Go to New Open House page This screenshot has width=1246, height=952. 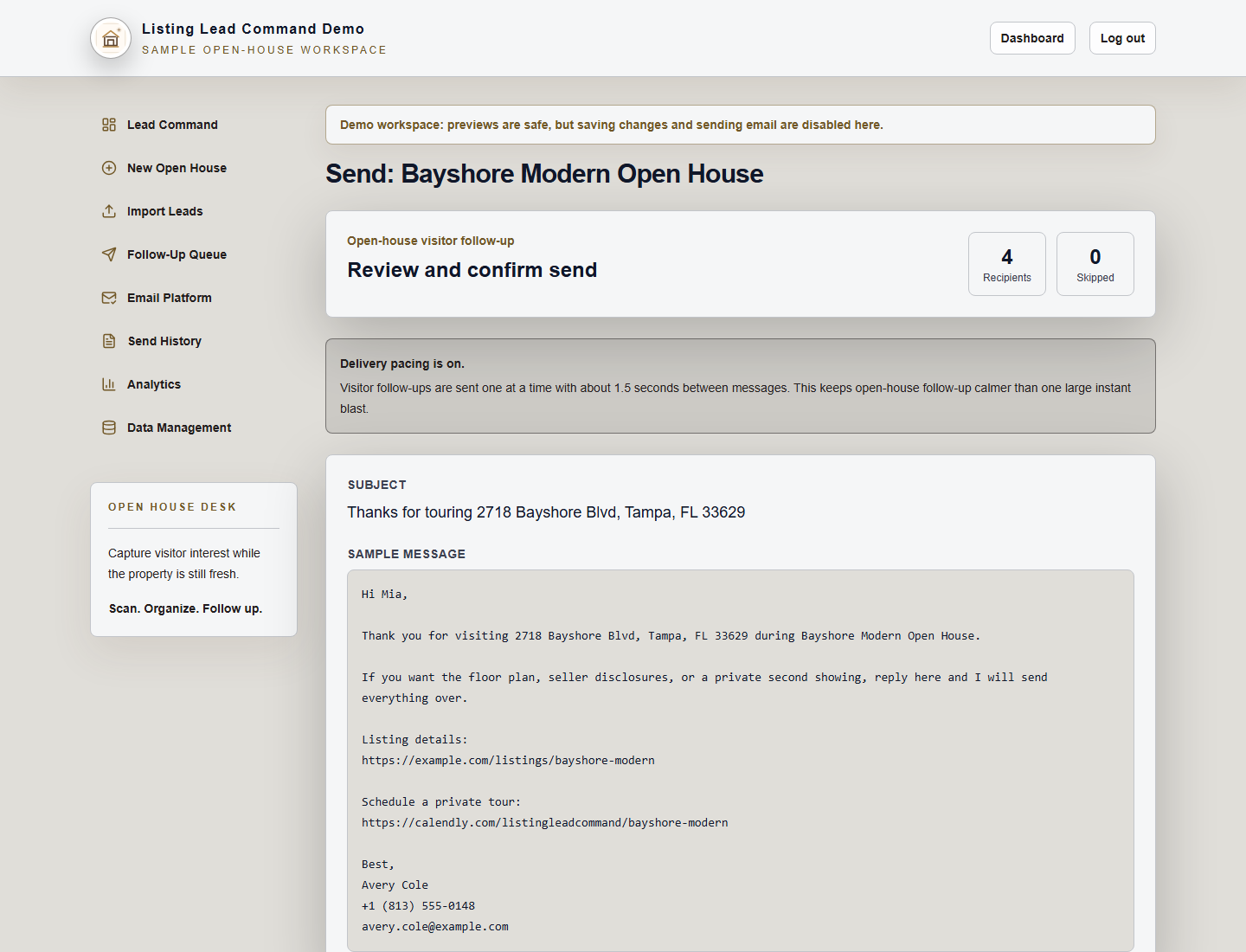[177, 168]
